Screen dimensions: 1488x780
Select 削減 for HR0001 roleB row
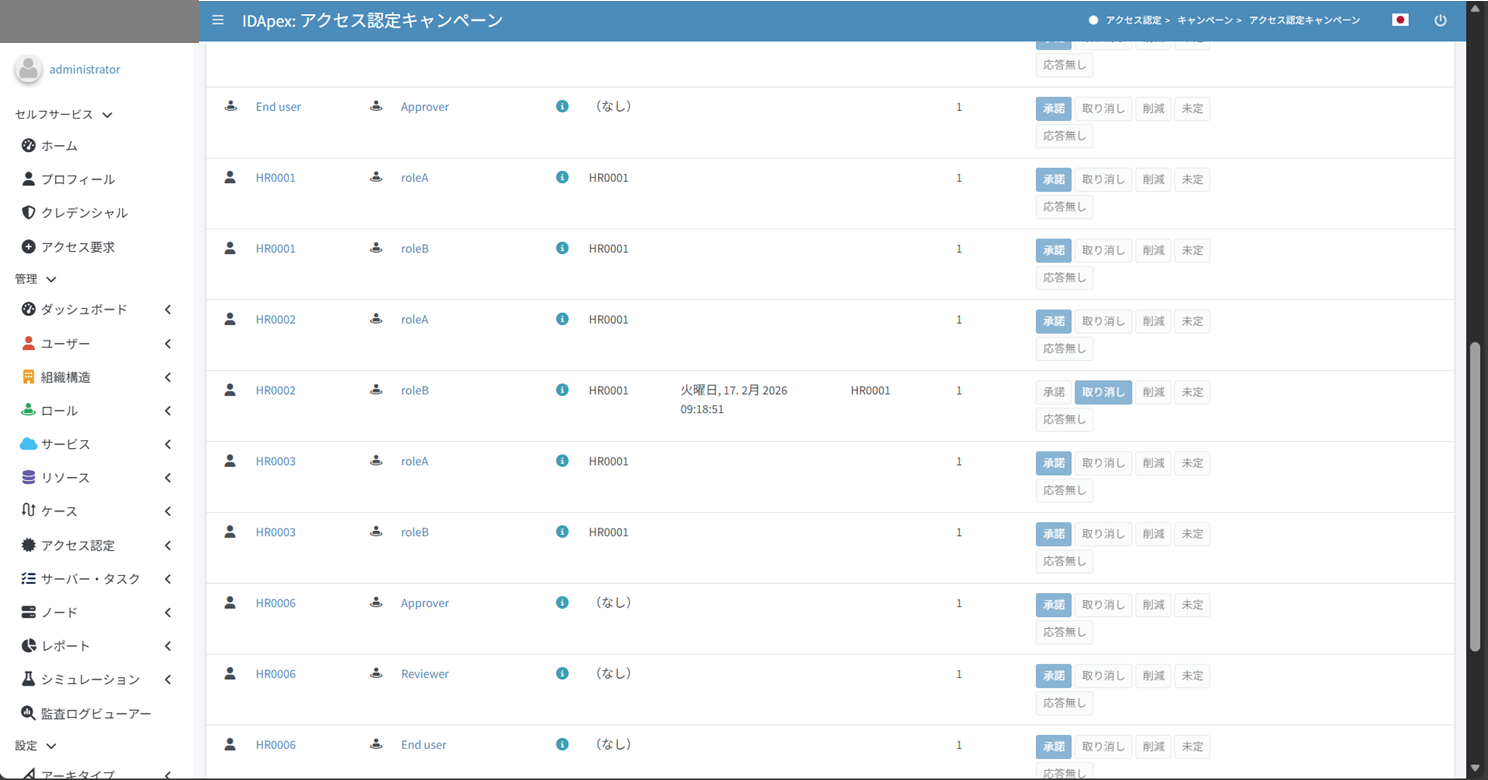tap(1153, 251)
